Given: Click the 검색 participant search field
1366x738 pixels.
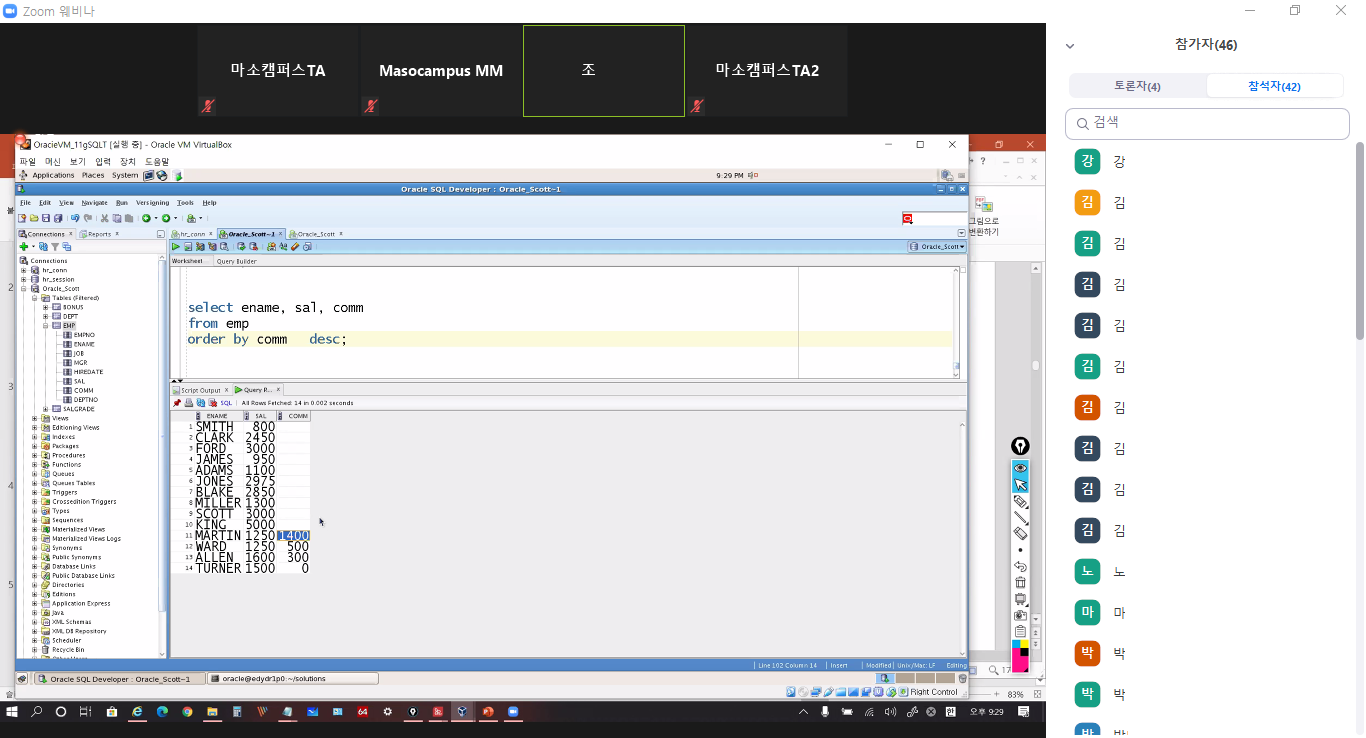Looking at the screenshot, I should point(1207,123).
